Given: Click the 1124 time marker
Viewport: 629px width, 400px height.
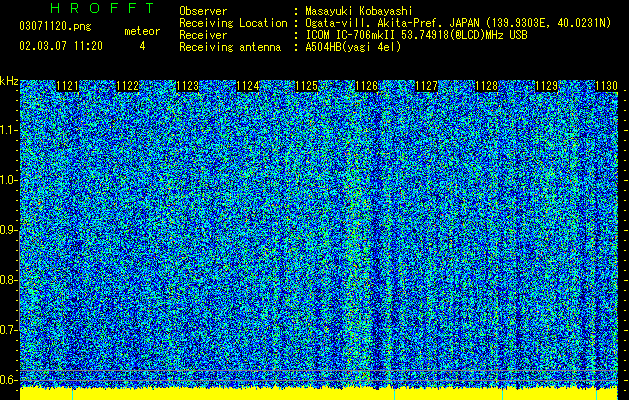Looking at the screenshot, I should pos(248,86).
